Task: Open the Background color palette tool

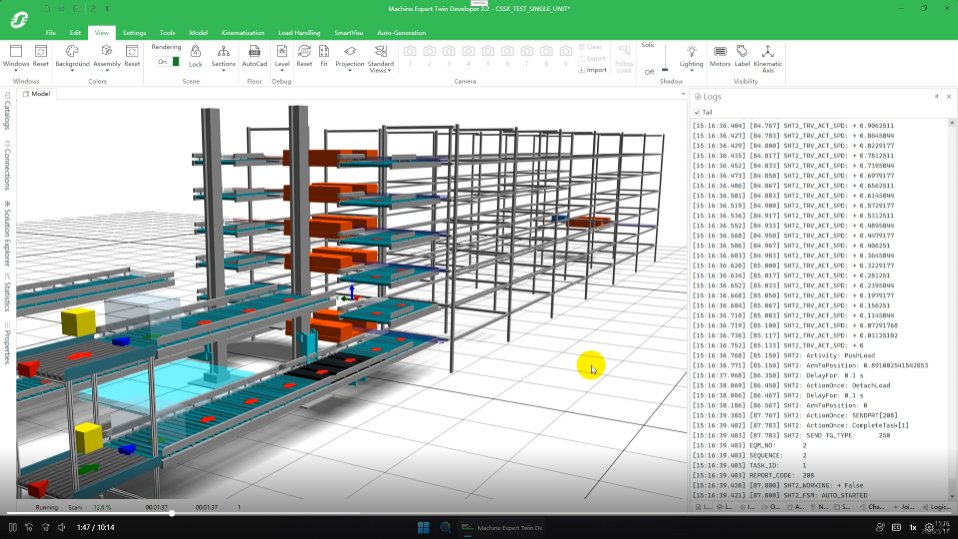Action: click(x=72, y=55)
